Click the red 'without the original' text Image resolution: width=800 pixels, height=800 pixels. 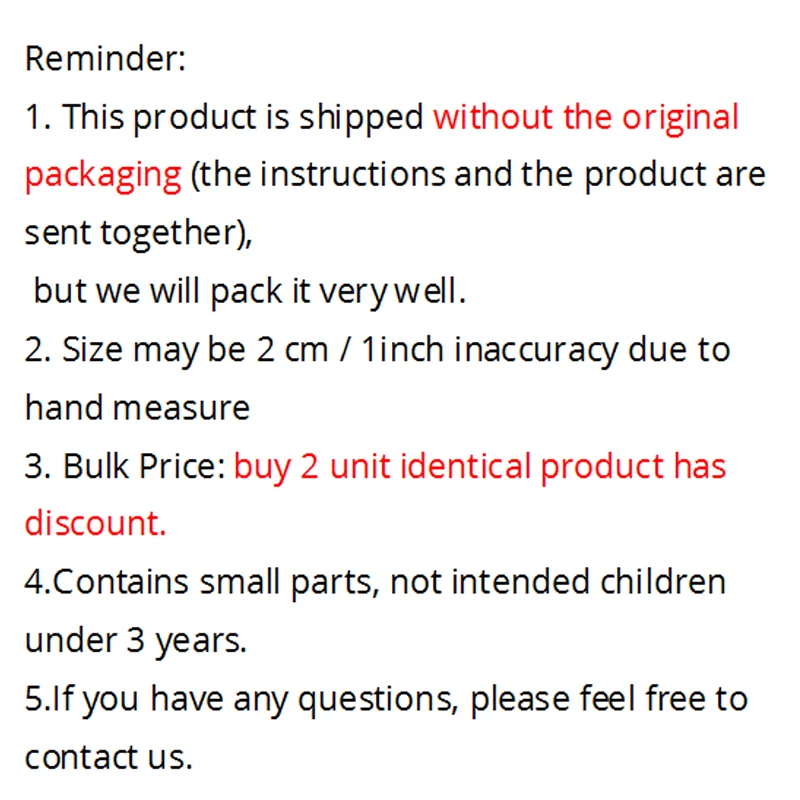[x=586, y=117]
